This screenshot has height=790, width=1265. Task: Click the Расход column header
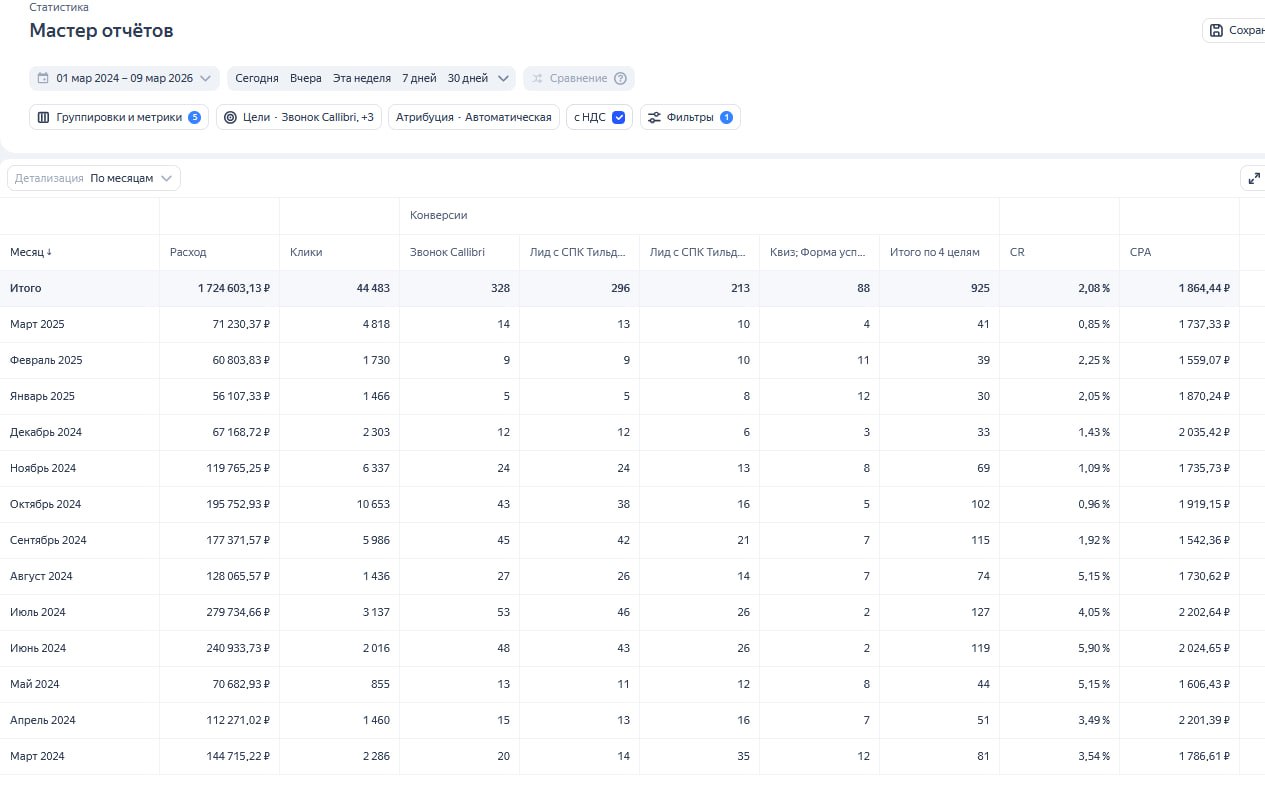188,252
